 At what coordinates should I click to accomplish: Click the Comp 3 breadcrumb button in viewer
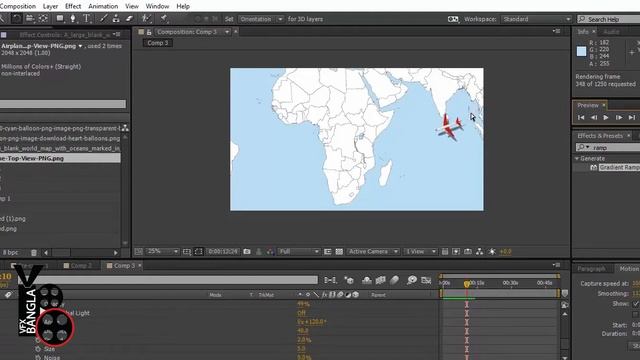click(x=158, y=43)
